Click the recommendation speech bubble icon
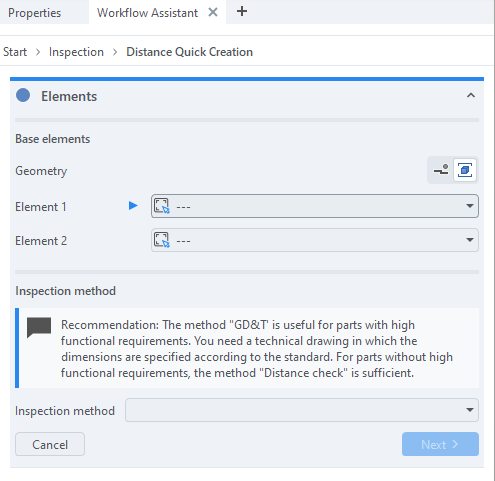The width and height of the screenshot is (495, 481). tap(39, 327)
